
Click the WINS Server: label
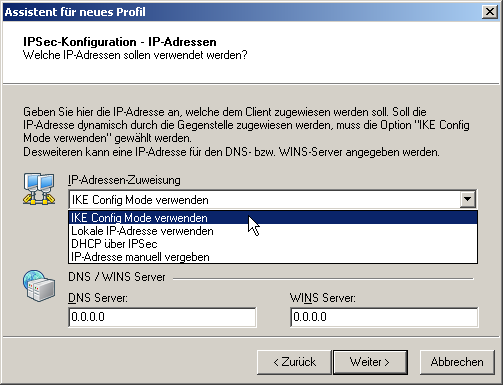(323, 298)
